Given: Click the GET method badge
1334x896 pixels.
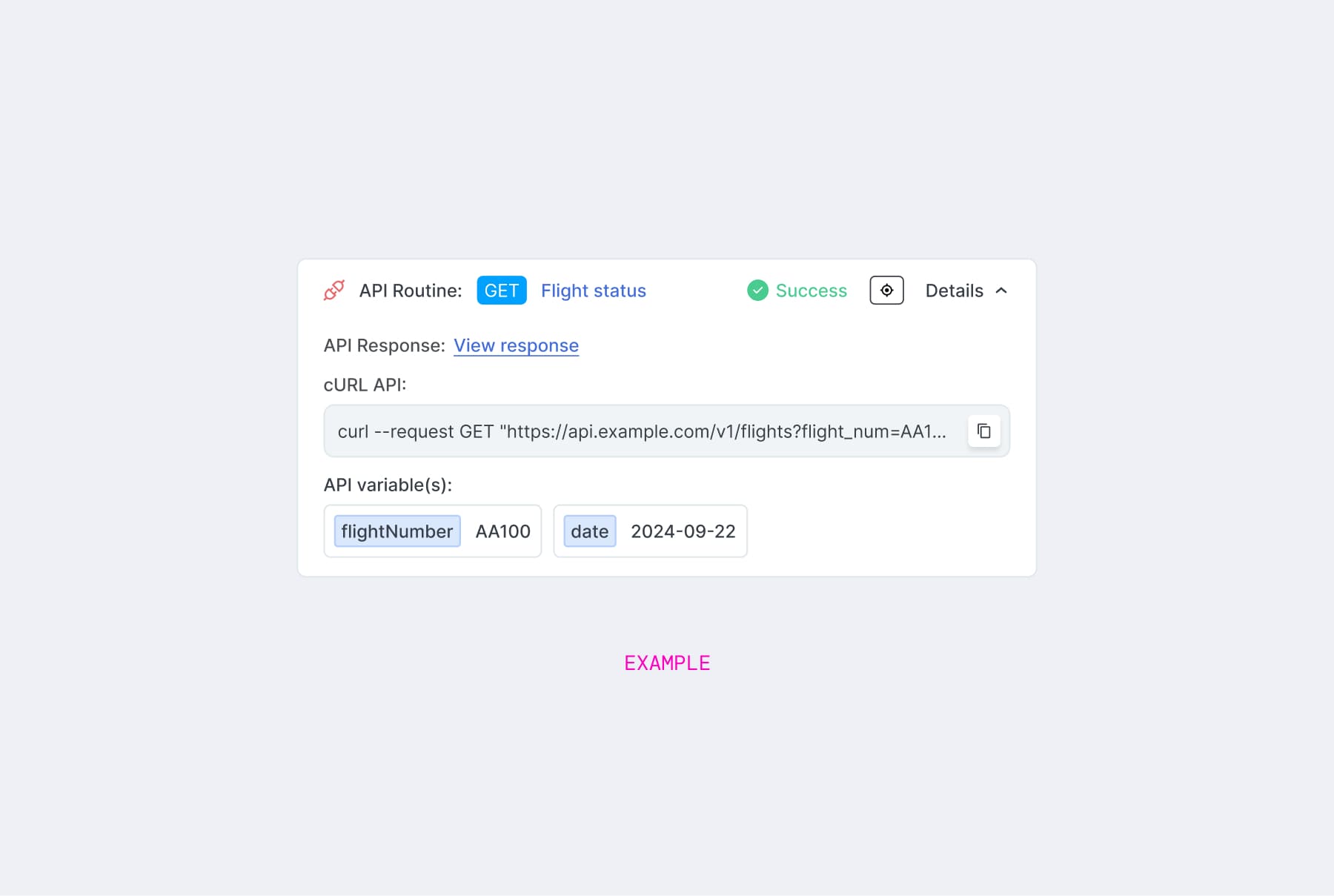Looking at the screenshot, I should click(x=502, y=291).
